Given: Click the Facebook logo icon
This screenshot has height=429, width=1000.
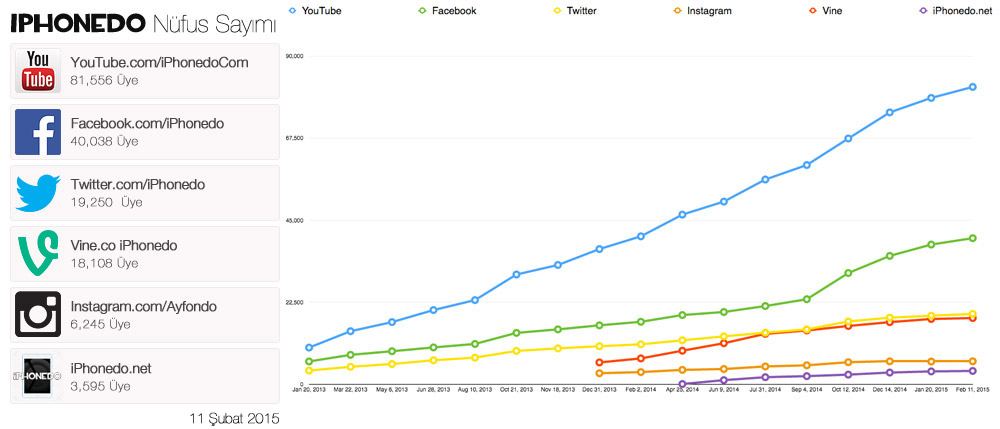Looking at the screenshot, I should pos(38,132).
